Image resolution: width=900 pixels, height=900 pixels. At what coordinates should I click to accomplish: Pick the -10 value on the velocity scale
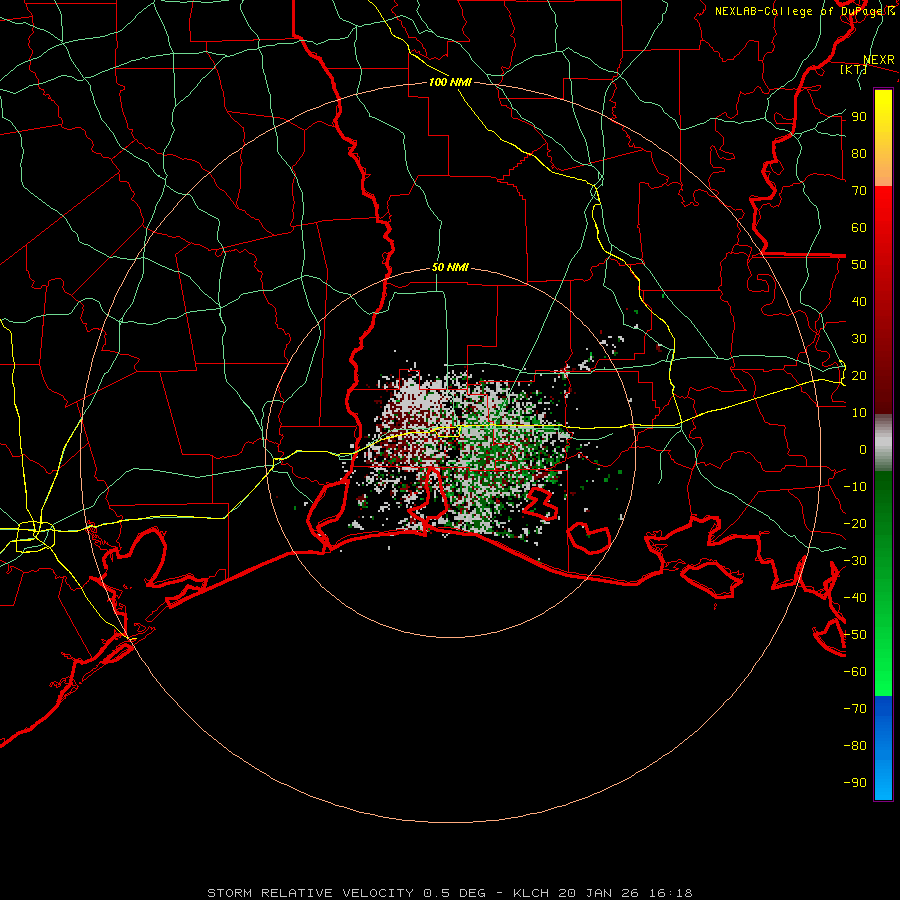[x=855, y=487]
